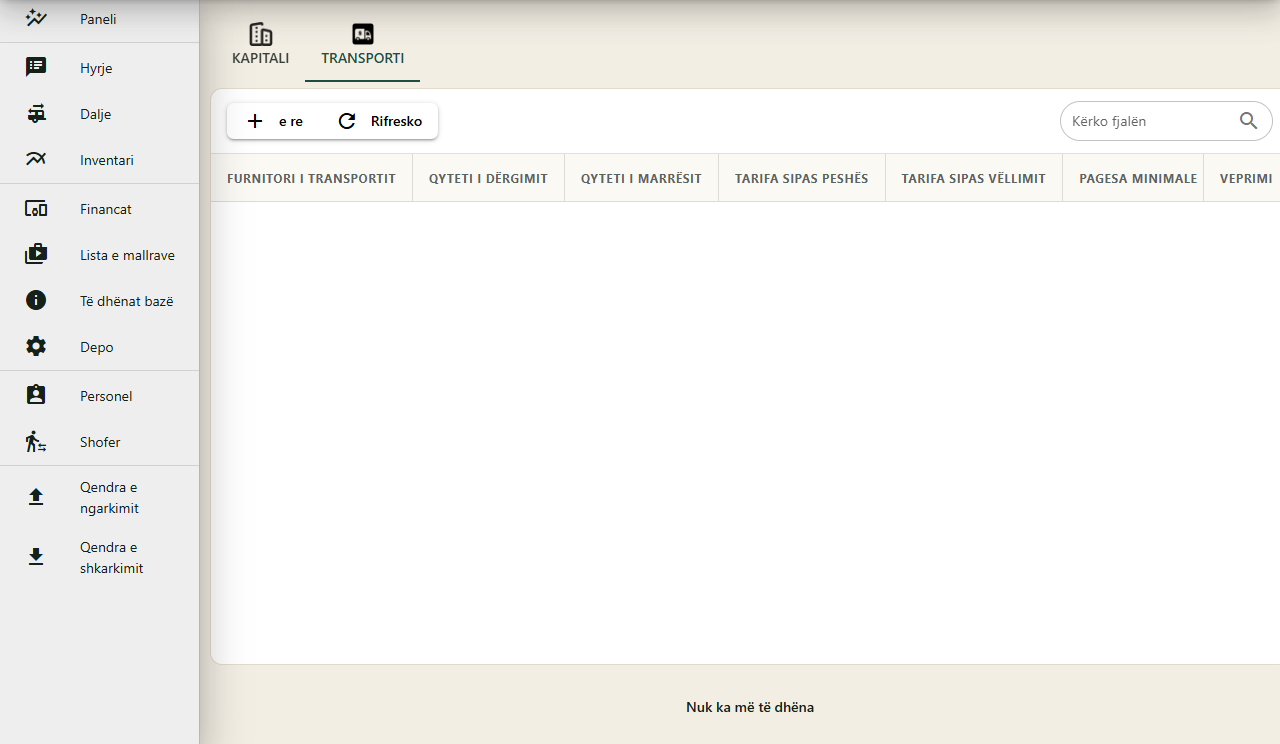
Task: Open the Personel sidebar link
Action: [99, 396]
